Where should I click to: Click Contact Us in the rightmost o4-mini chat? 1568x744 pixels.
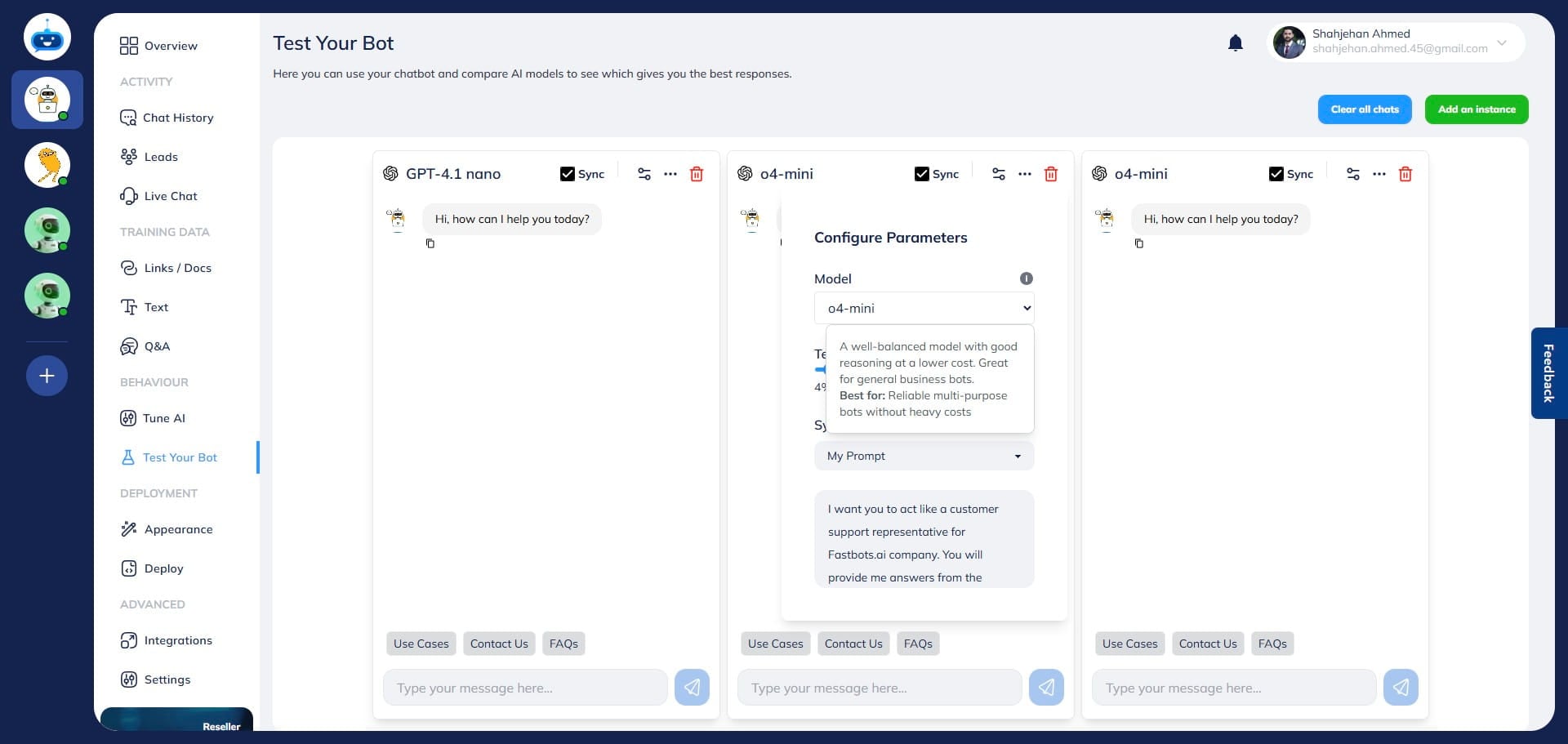point(1208,644)
